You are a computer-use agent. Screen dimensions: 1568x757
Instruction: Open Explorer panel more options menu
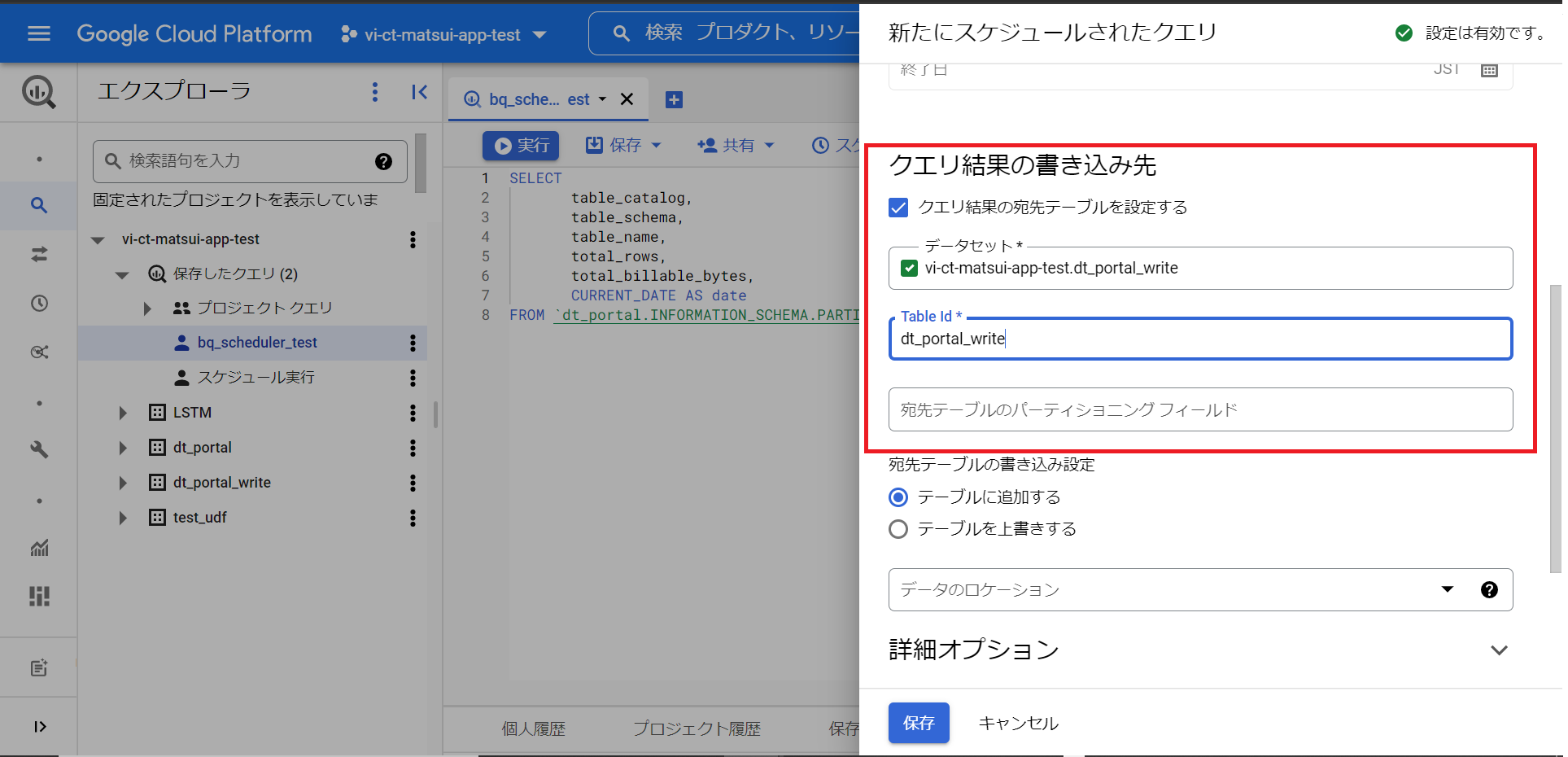tap(374, 92)
